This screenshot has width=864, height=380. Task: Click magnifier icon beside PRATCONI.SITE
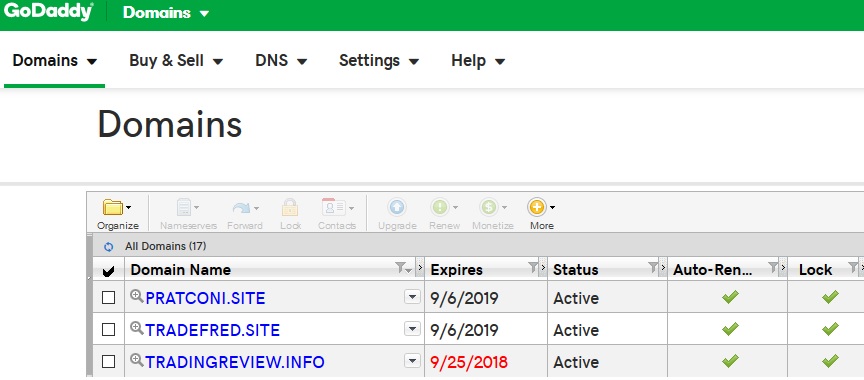[x=137, y=296]
